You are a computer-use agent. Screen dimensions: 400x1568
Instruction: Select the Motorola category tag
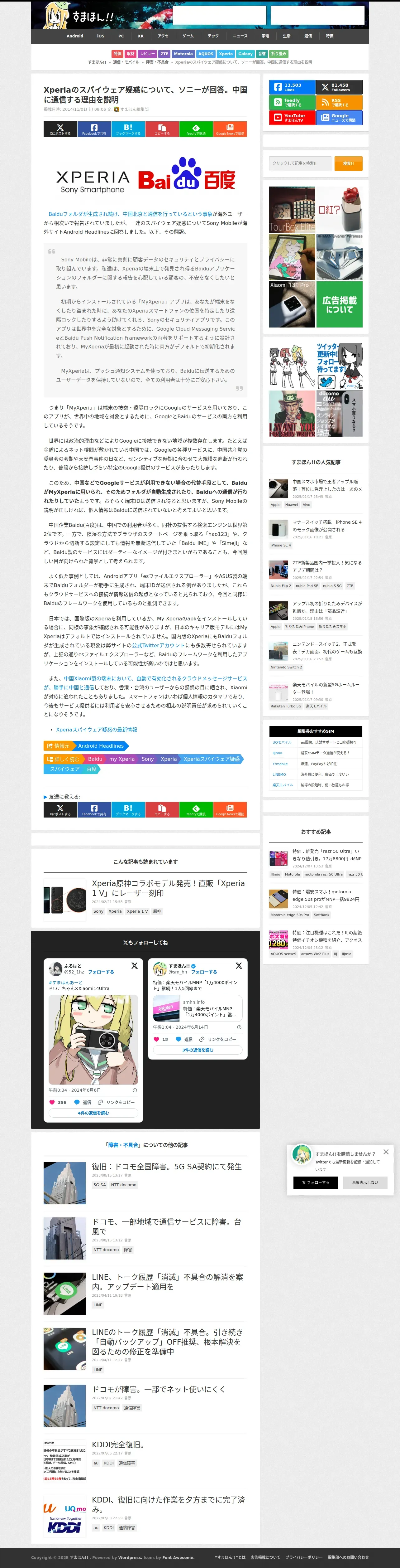click(183, 54)
